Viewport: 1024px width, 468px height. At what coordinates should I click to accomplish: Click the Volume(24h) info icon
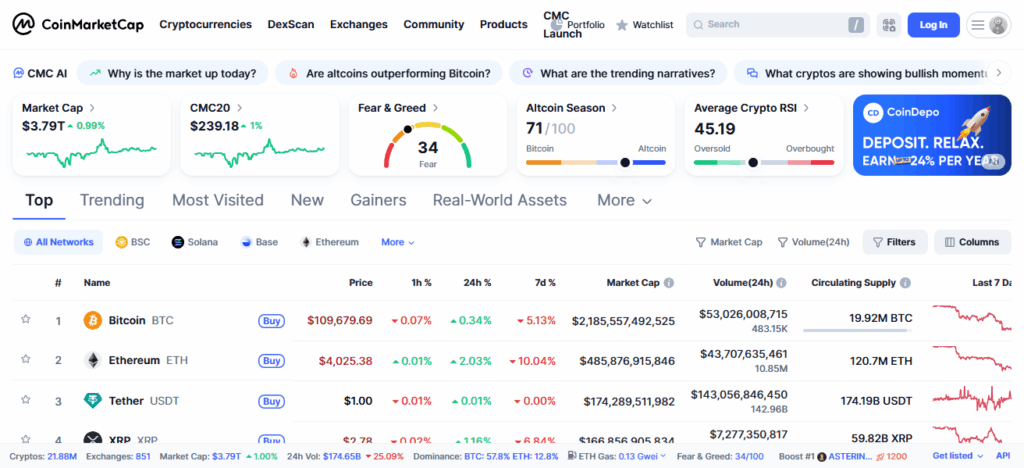point(782,283)
